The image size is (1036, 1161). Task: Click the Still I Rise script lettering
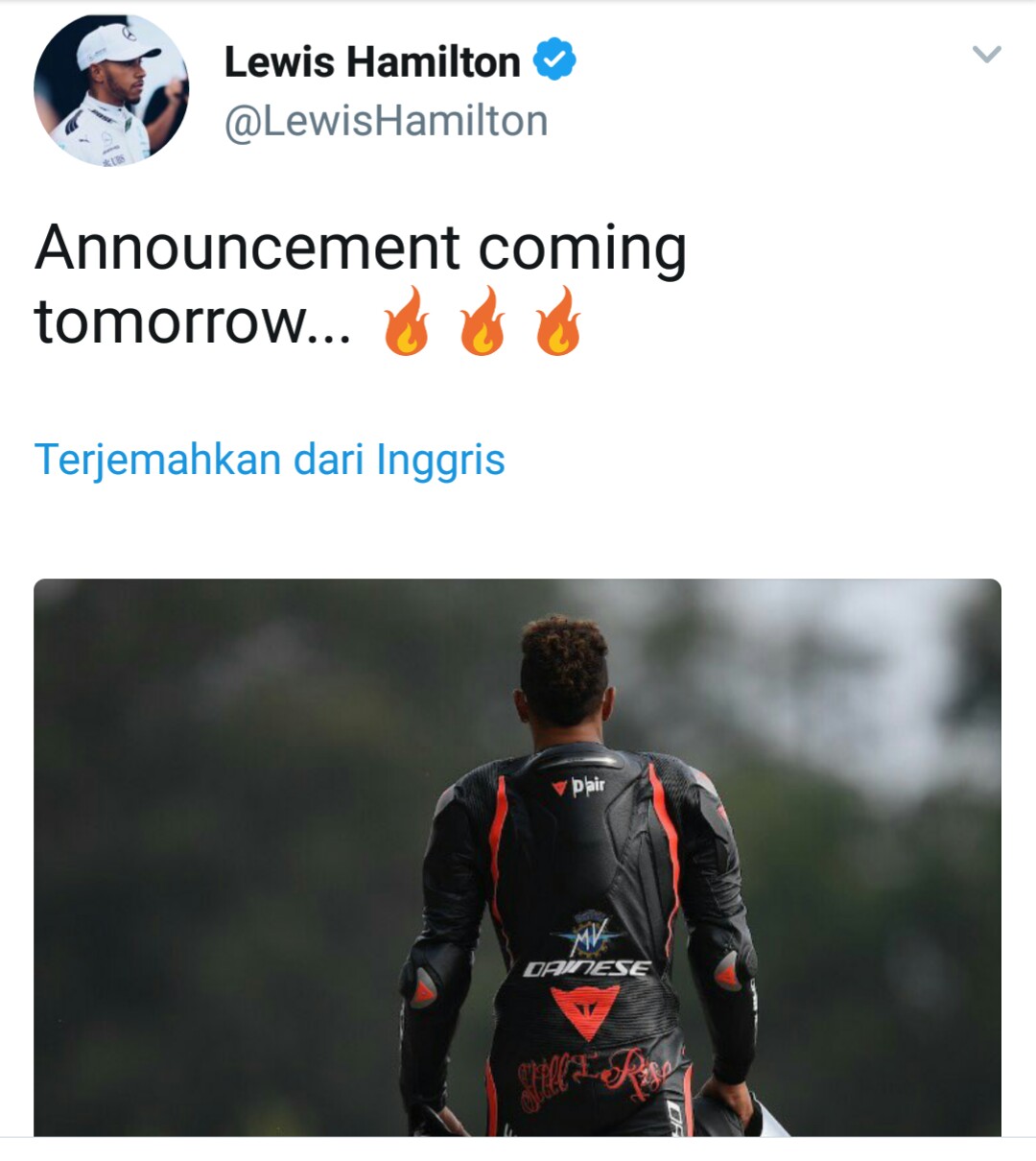pos(593,1077)
